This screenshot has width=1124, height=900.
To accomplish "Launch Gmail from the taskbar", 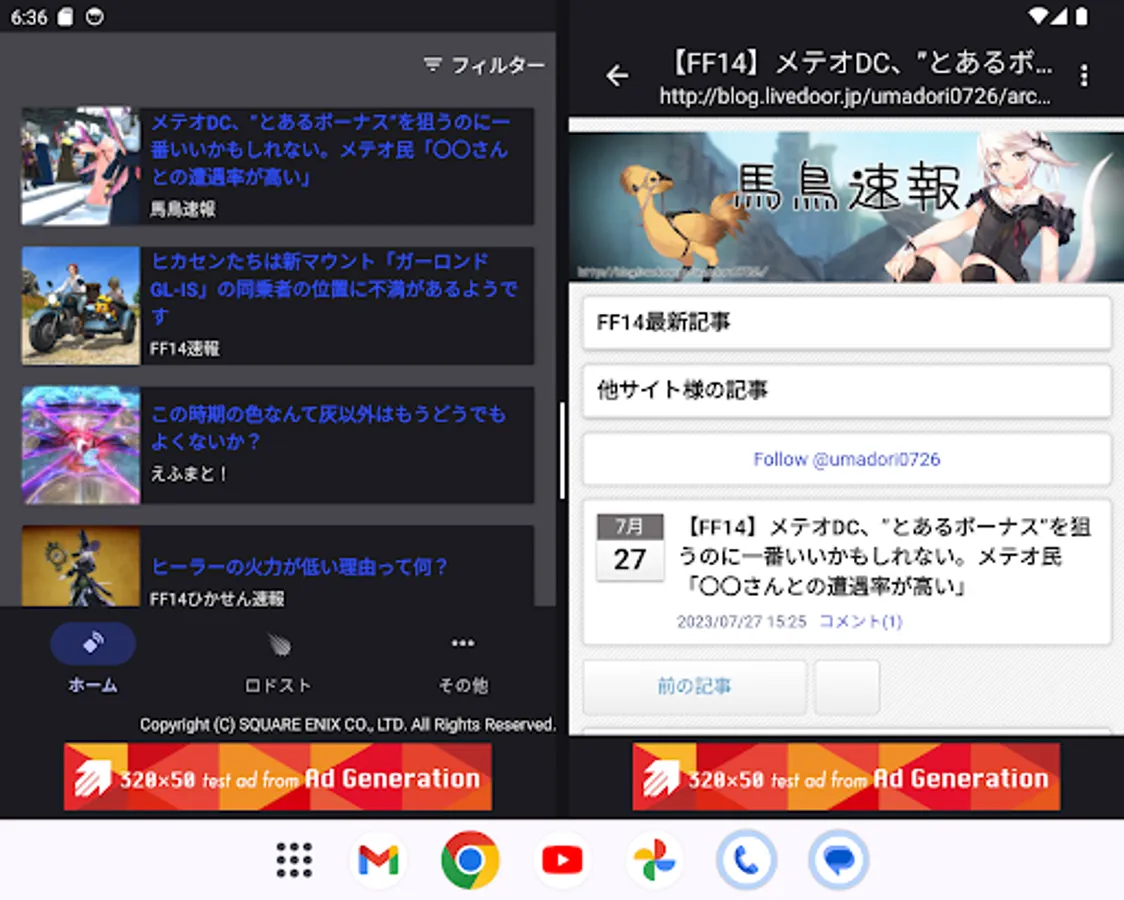I will click(x=378, y=859).
